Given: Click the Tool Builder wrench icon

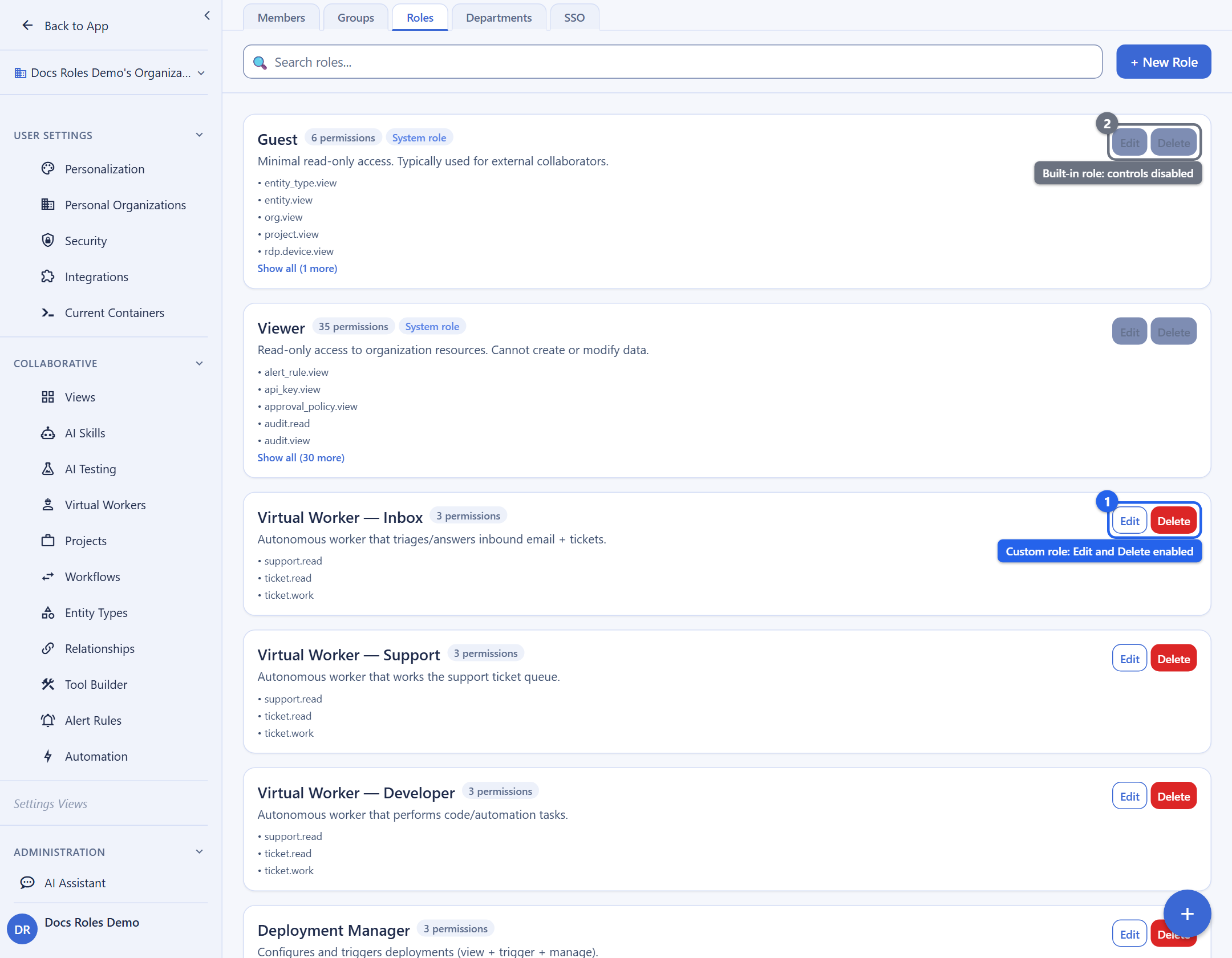Looking at the screenshot, I should coord(48,684).
